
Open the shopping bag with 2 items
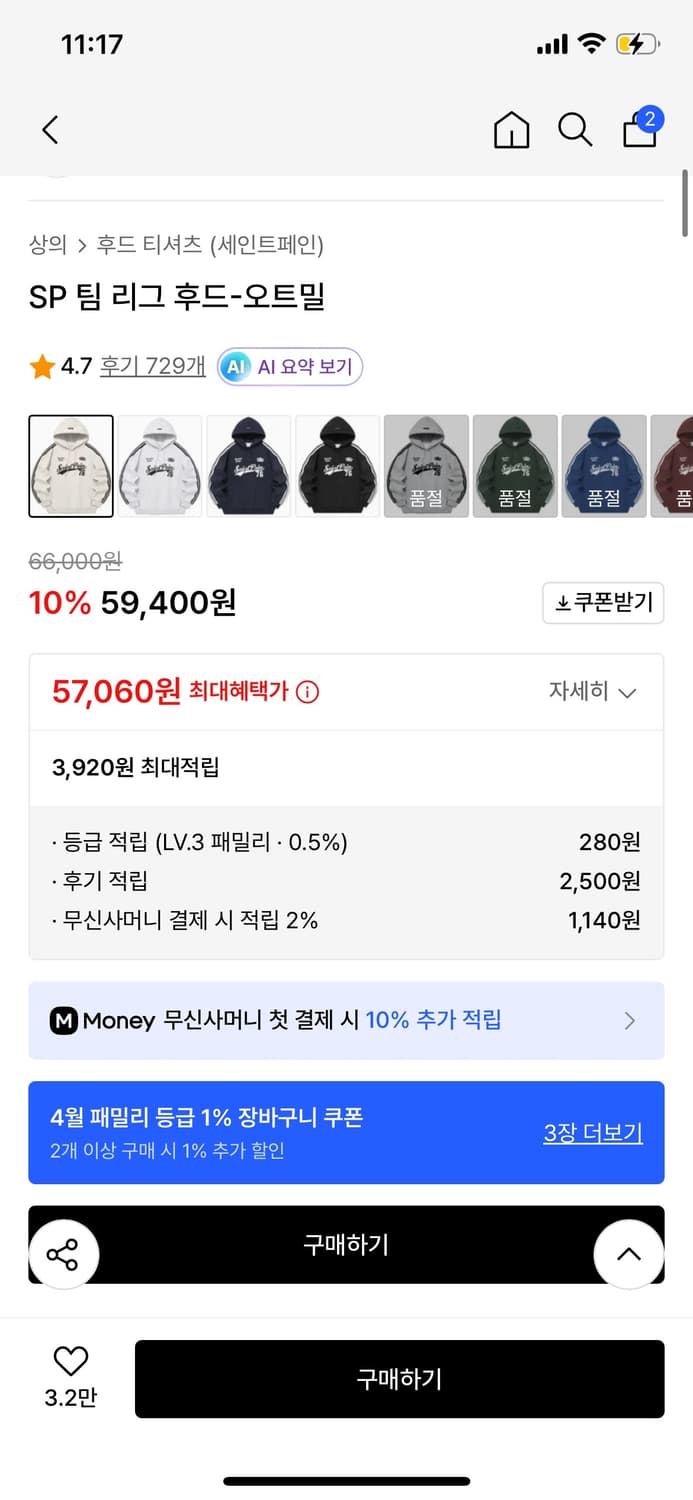[x=639, y=131]
